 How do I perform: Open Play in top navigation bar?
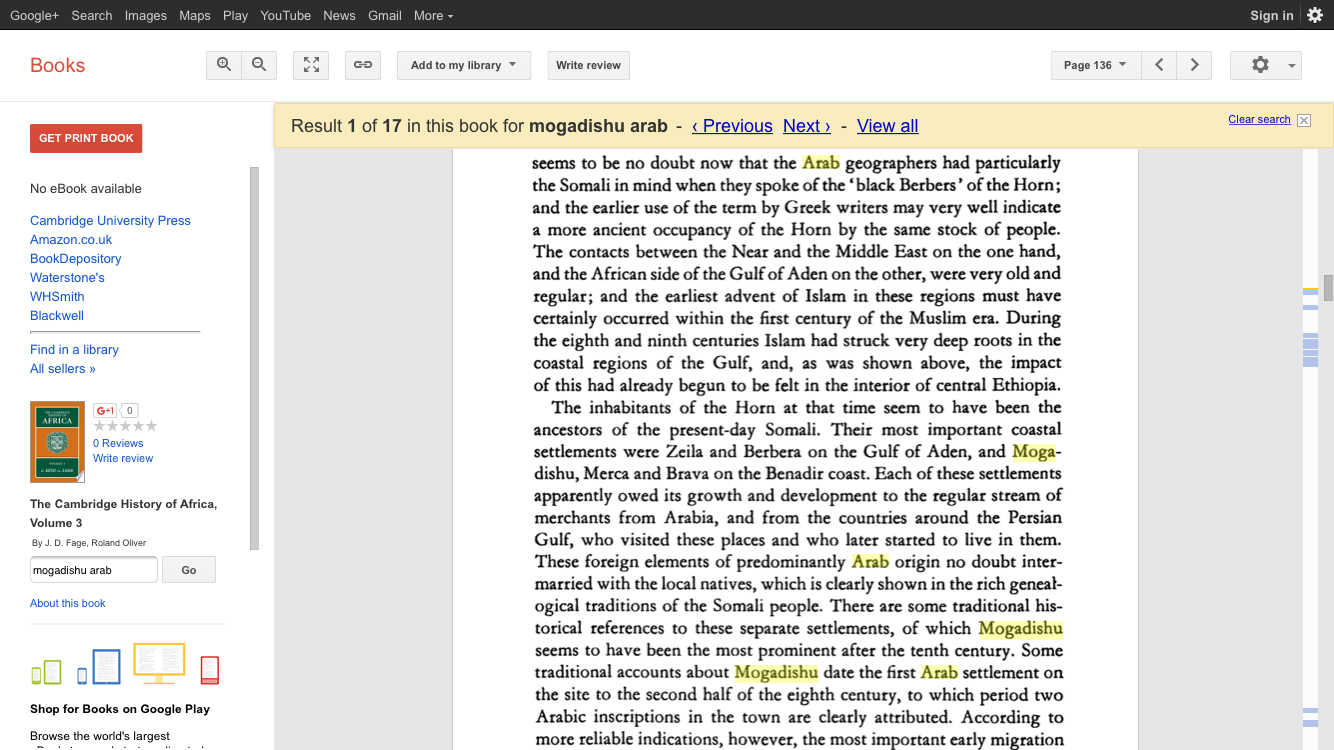point(235,15)
